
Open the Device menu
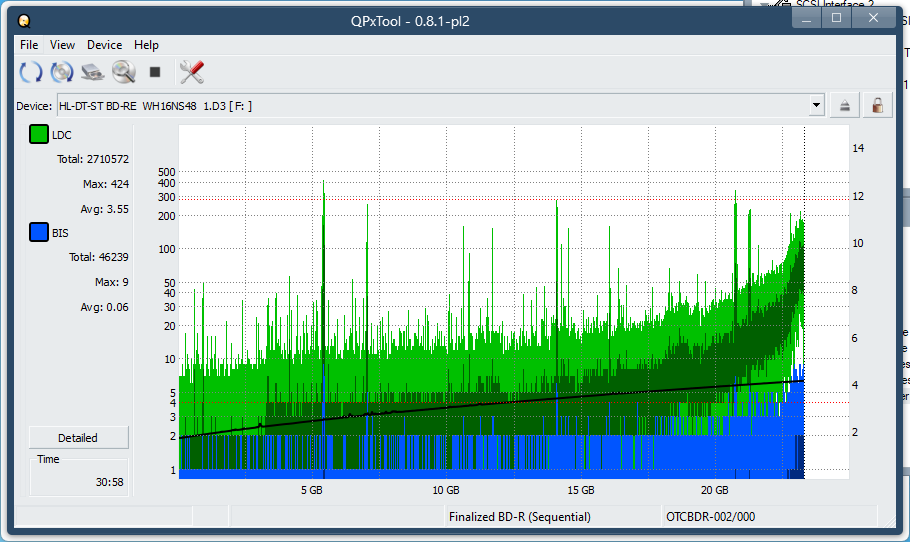click(104, 45)
